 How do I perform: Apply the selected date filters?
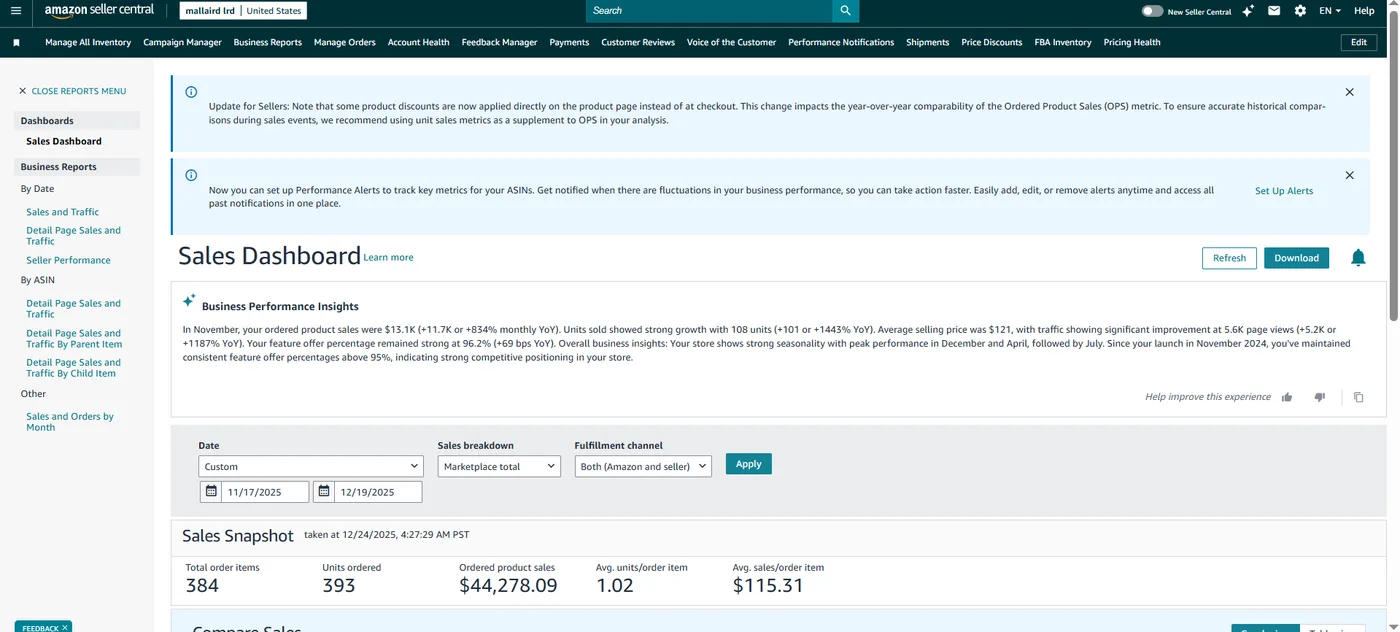click(748, 464)
